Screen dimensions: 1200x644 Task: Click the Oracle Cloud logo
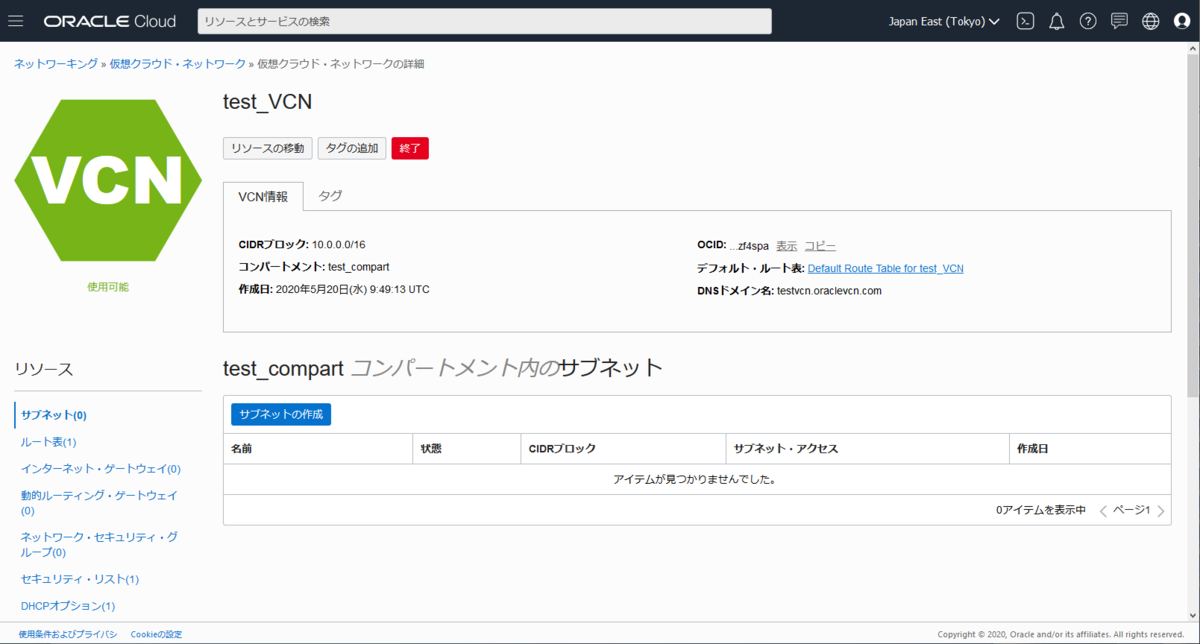[110, 21]
